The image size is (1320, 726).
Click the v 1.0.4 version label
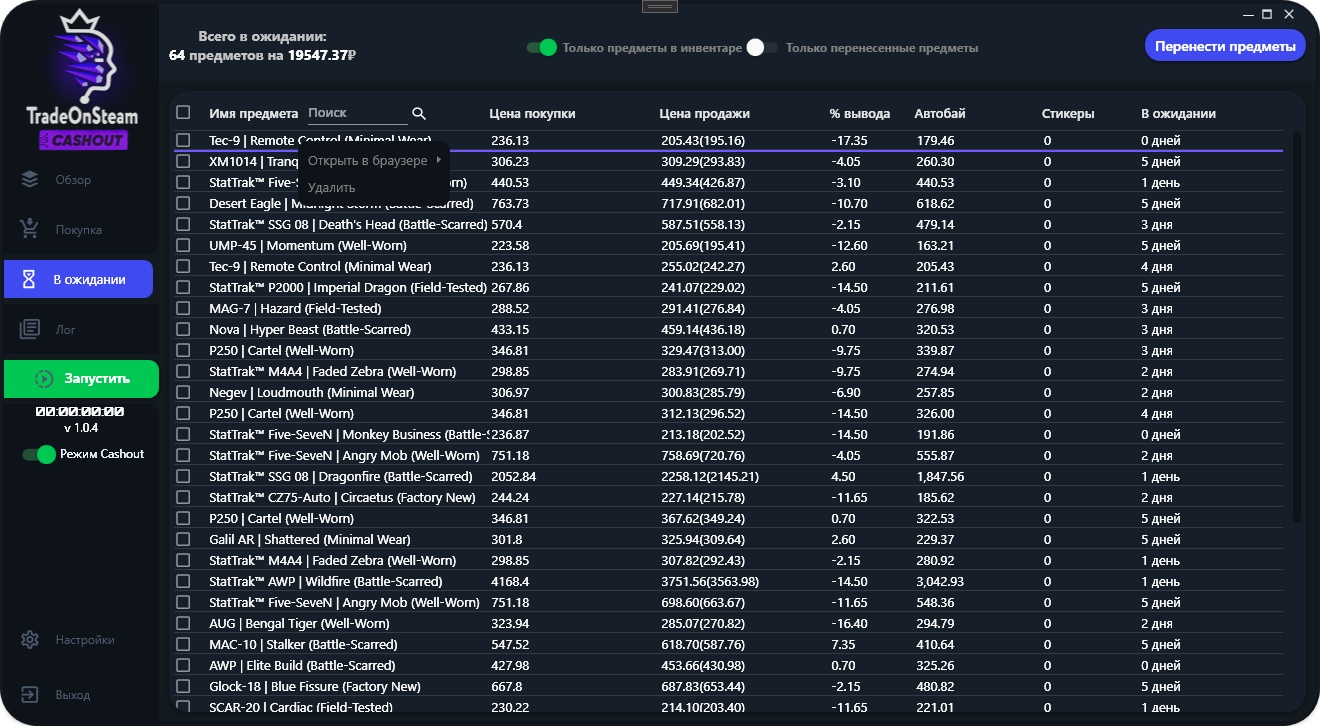coord(81,428)
